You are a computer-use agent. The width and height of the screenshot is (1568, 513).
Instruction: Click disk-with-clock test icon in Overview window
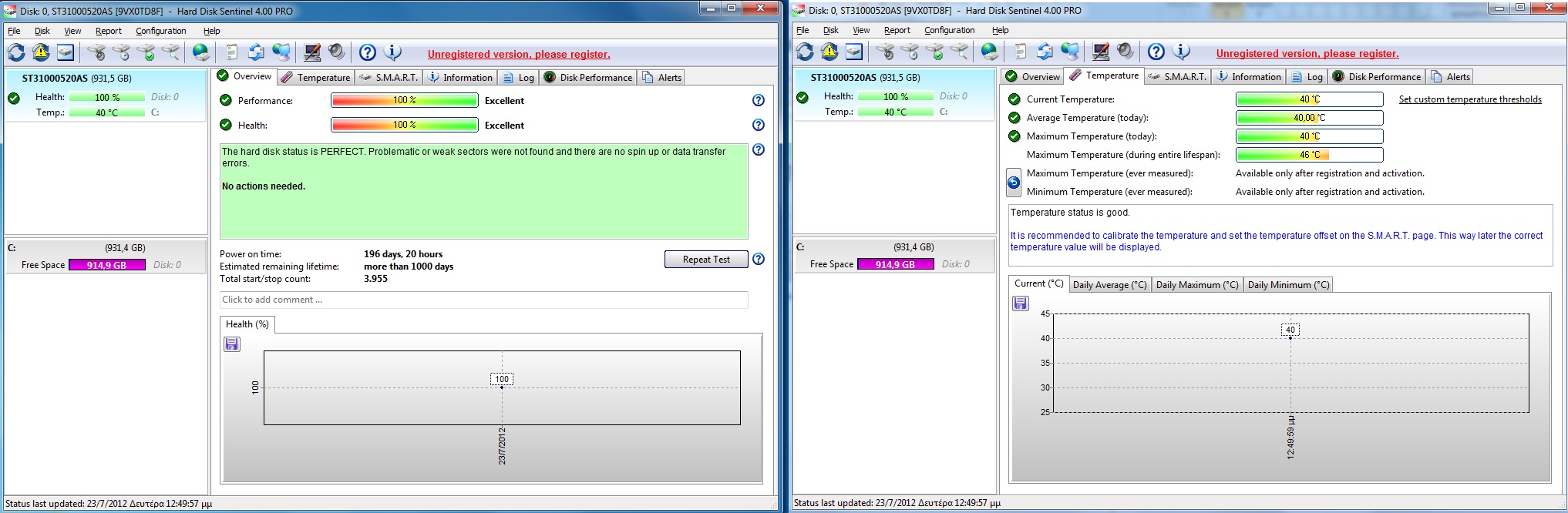pos(120,52)
